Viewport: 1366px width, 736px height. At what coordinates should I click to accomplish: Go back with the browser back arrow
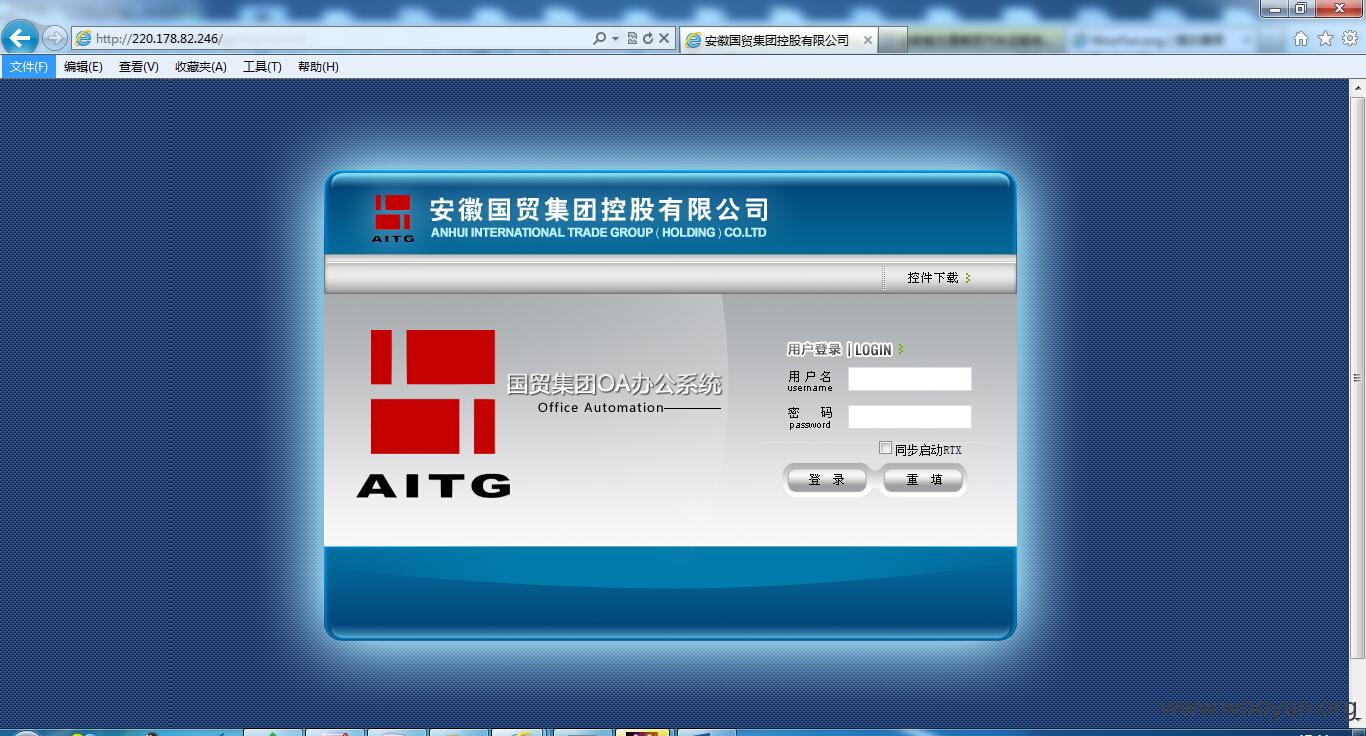(20, 38)
